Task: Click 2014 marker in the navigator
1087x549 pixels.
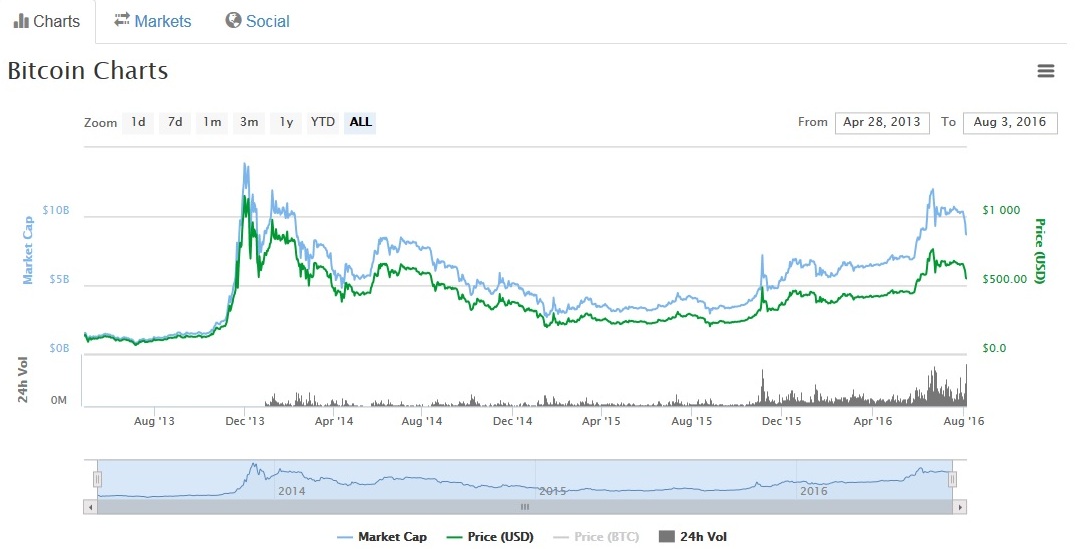Action: point(292,491)
